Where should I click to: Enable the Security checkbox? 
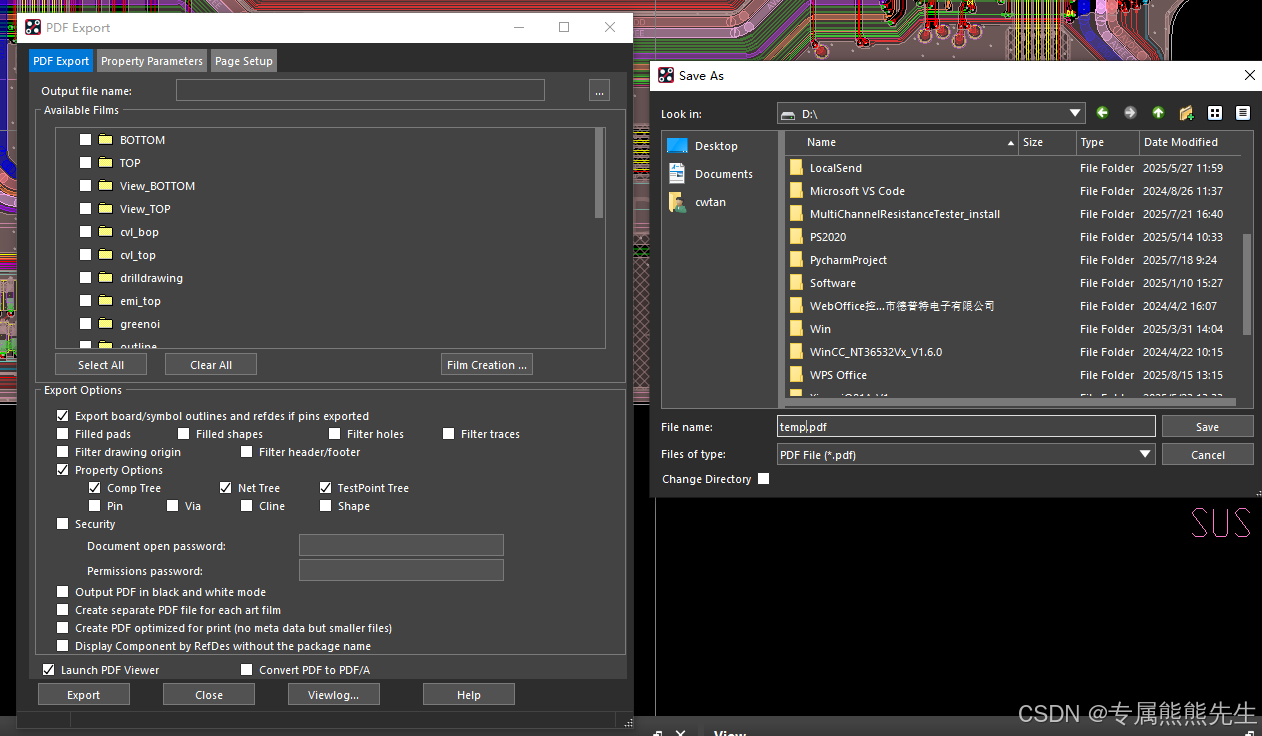click(63, 524)
